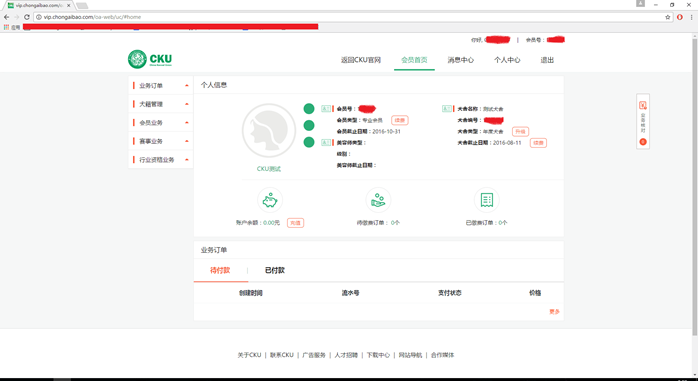Bookmark this page with the star icon
This screenshot has width=698, height=381.
668,17
